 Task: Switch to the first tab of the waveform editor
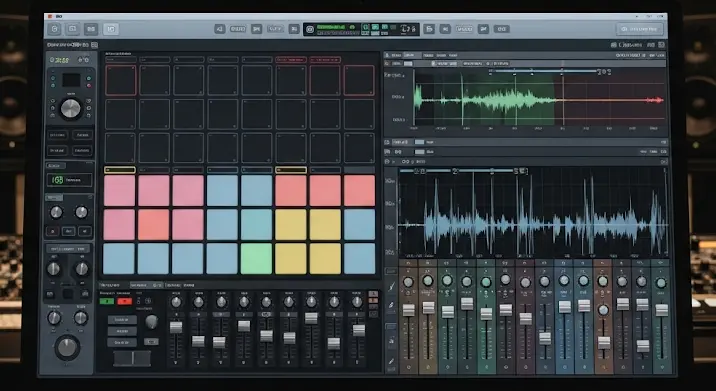tap(396, 55)
